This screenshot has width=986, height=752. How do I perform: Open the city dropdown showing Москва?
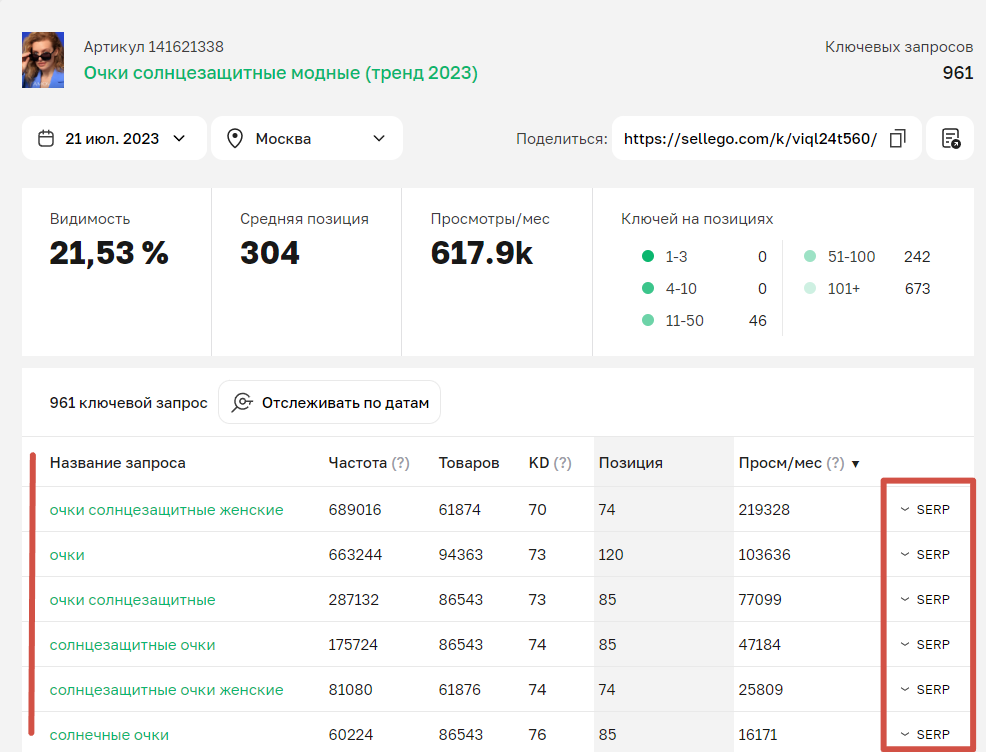(x=307, y=138)
